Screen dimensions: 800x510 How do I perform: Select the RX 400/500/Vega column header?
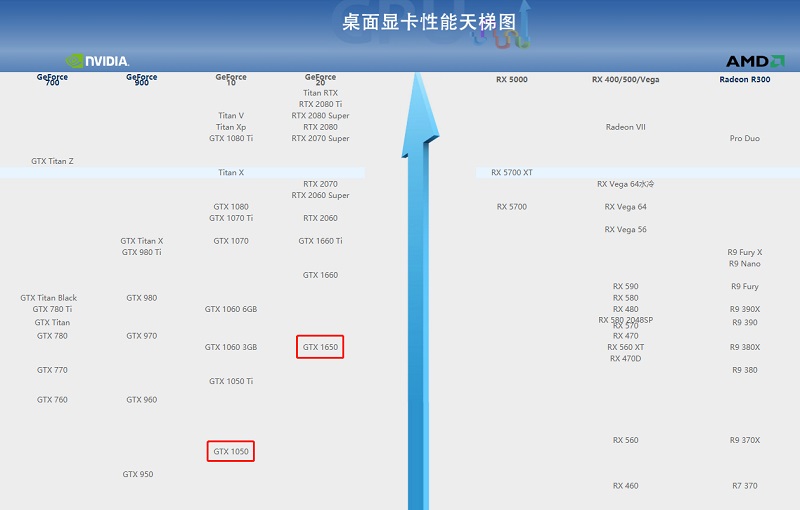click(x=626, y=80)
